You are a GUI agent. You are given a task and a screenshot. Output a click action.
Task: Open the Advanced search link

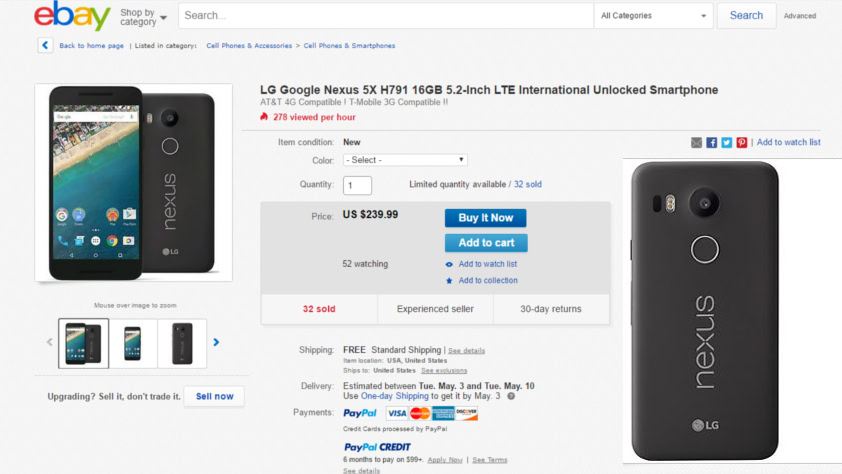click(800, 16)
